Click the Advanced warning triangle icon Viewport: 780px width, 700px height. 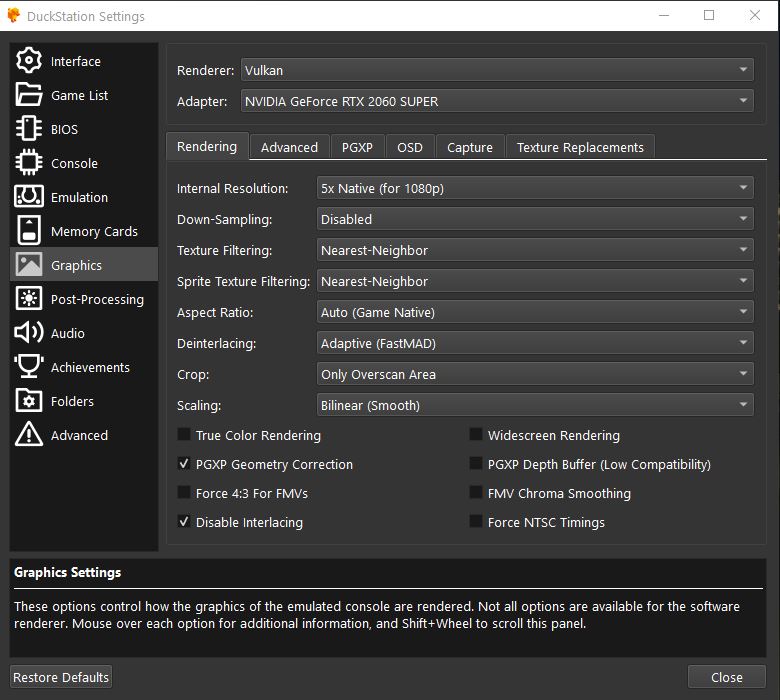[x=29, y=434]
